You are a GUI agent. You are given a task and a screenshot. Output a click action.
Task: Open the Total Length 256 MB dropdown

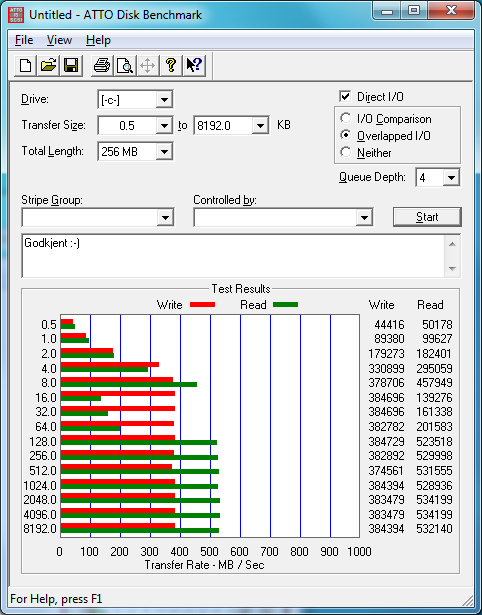[164, 151]
